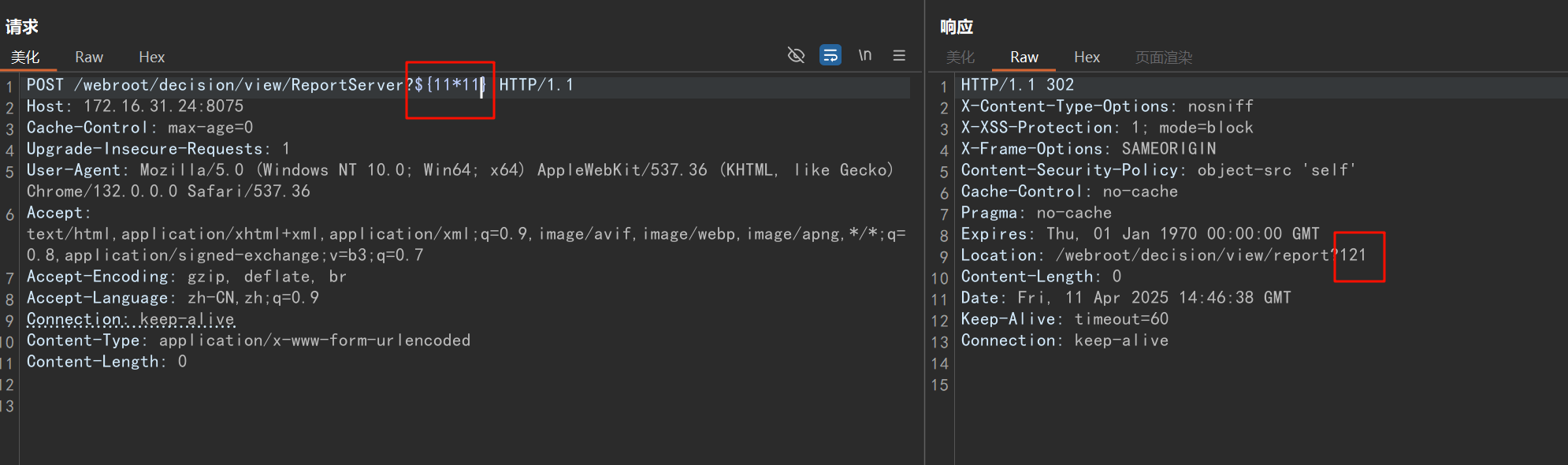Toggle the blue word wrap icon
Screen dimensions: 1568x465
830,55
